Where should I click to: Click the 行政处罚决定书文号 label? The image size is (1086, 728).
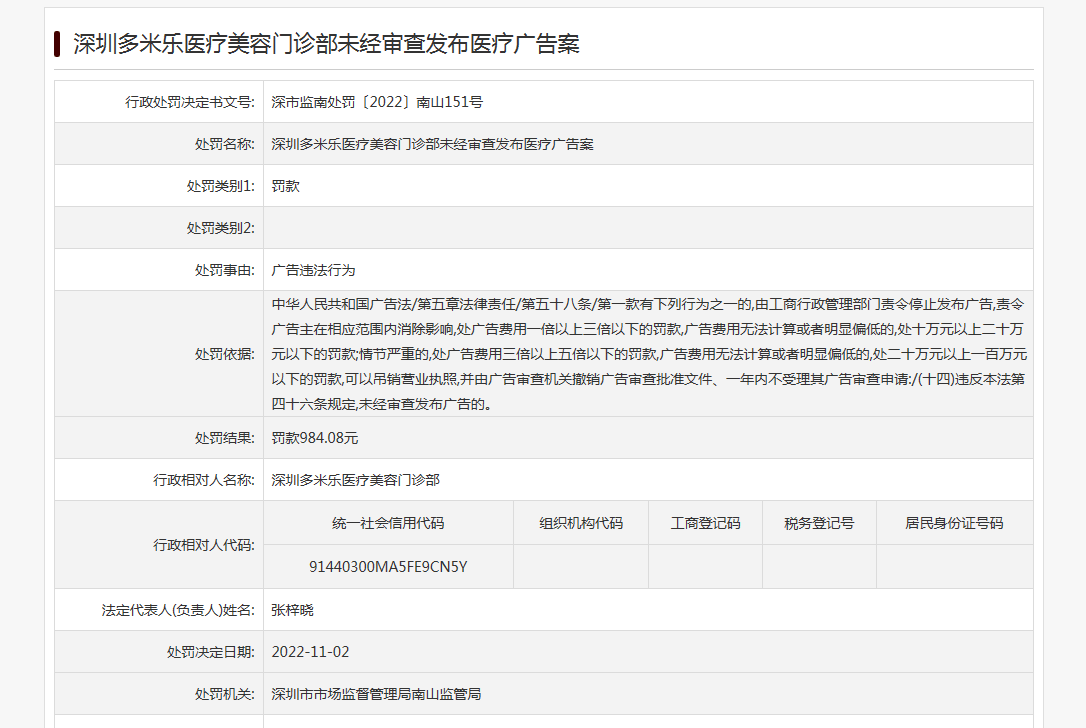click(x=190, y=102)
